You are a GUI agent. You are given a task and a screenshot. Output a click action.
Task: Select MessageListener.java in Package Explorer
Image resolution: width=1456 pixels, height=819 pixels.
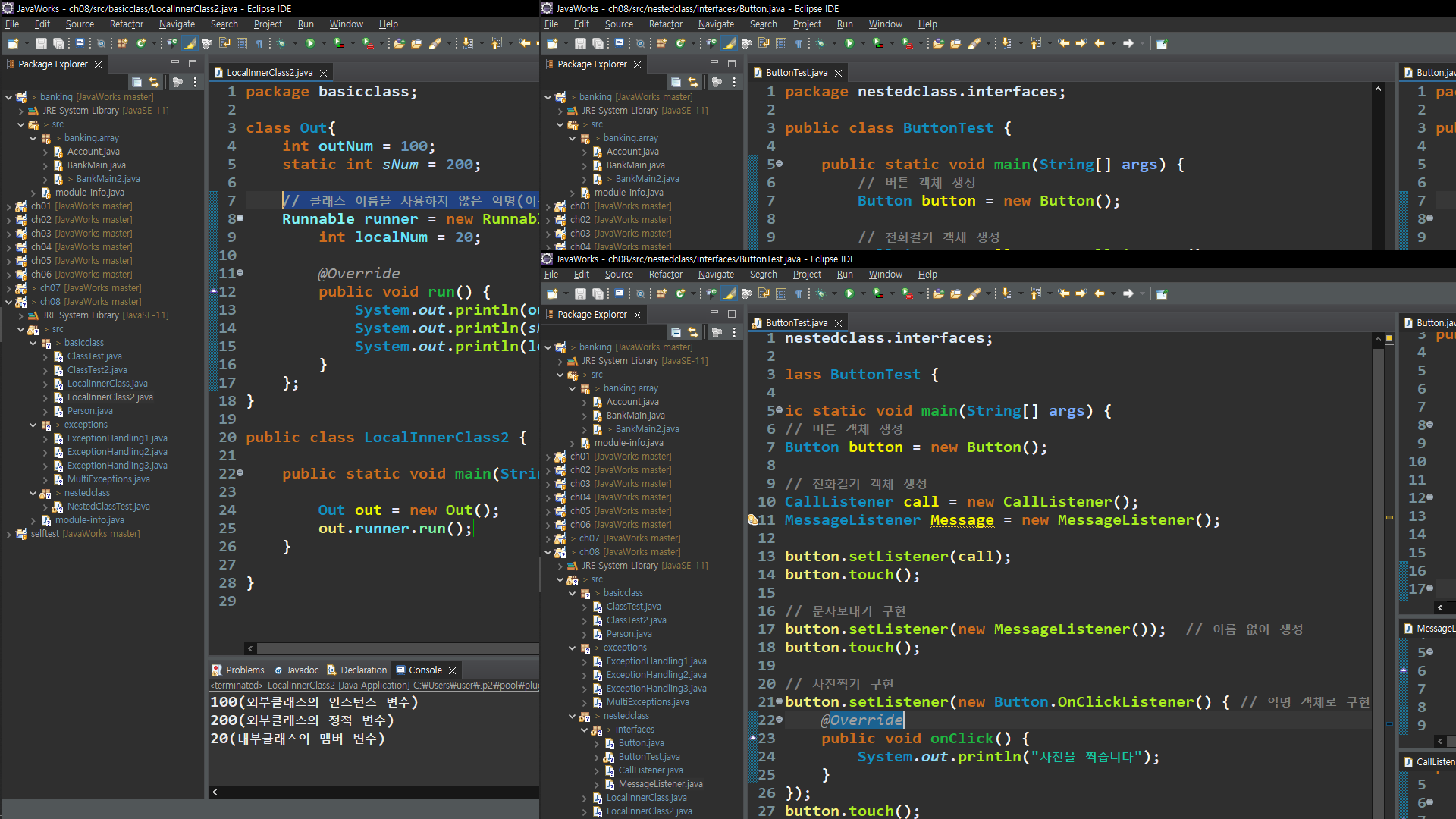pyautogui.click(x=660, y=784)
